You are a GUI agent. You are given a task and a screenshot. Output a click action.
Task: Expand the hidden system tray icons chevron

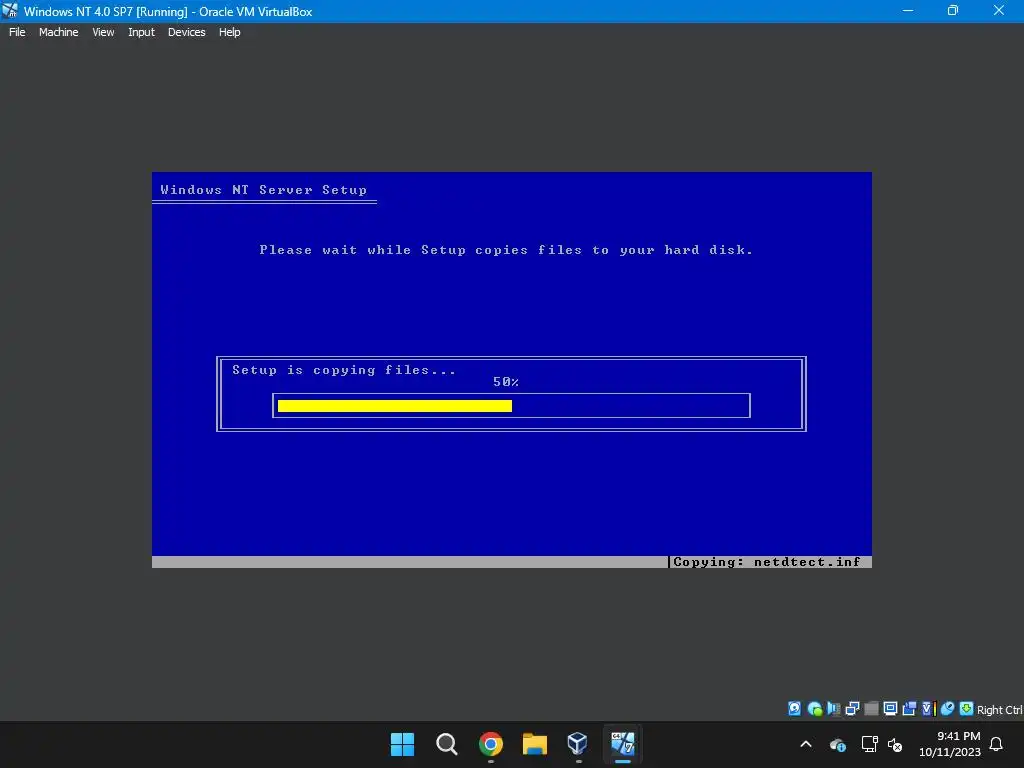[x=806, y=744]
